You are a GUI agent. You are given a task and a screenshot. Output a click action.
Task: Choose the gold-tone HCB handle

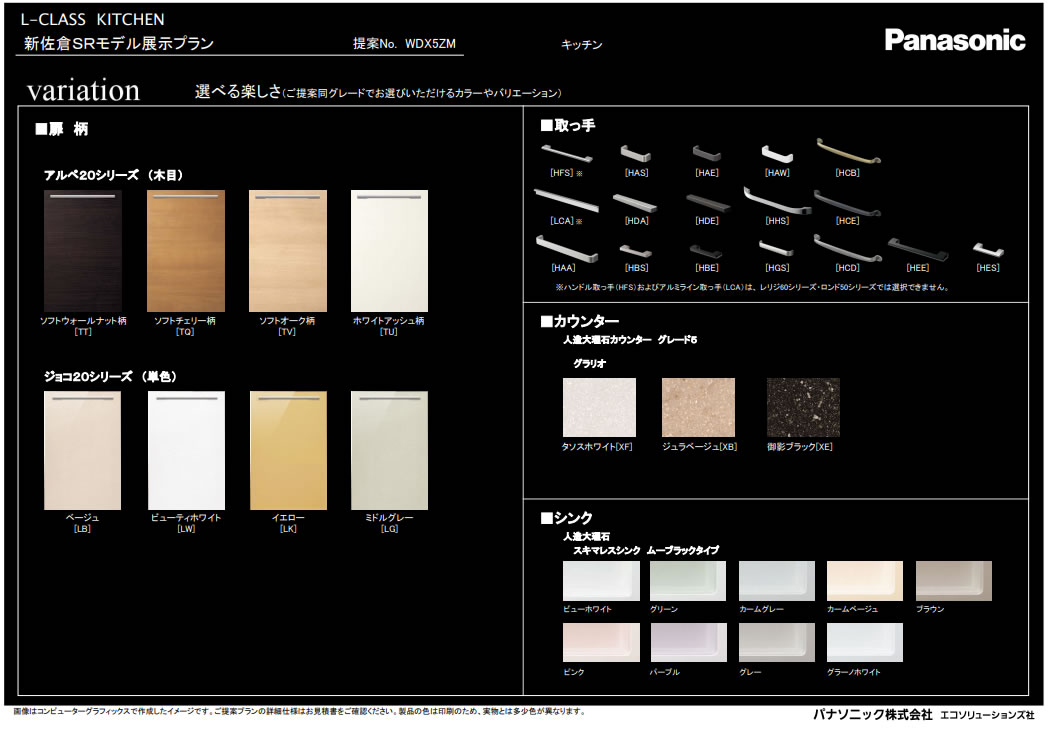click(848, 151)
